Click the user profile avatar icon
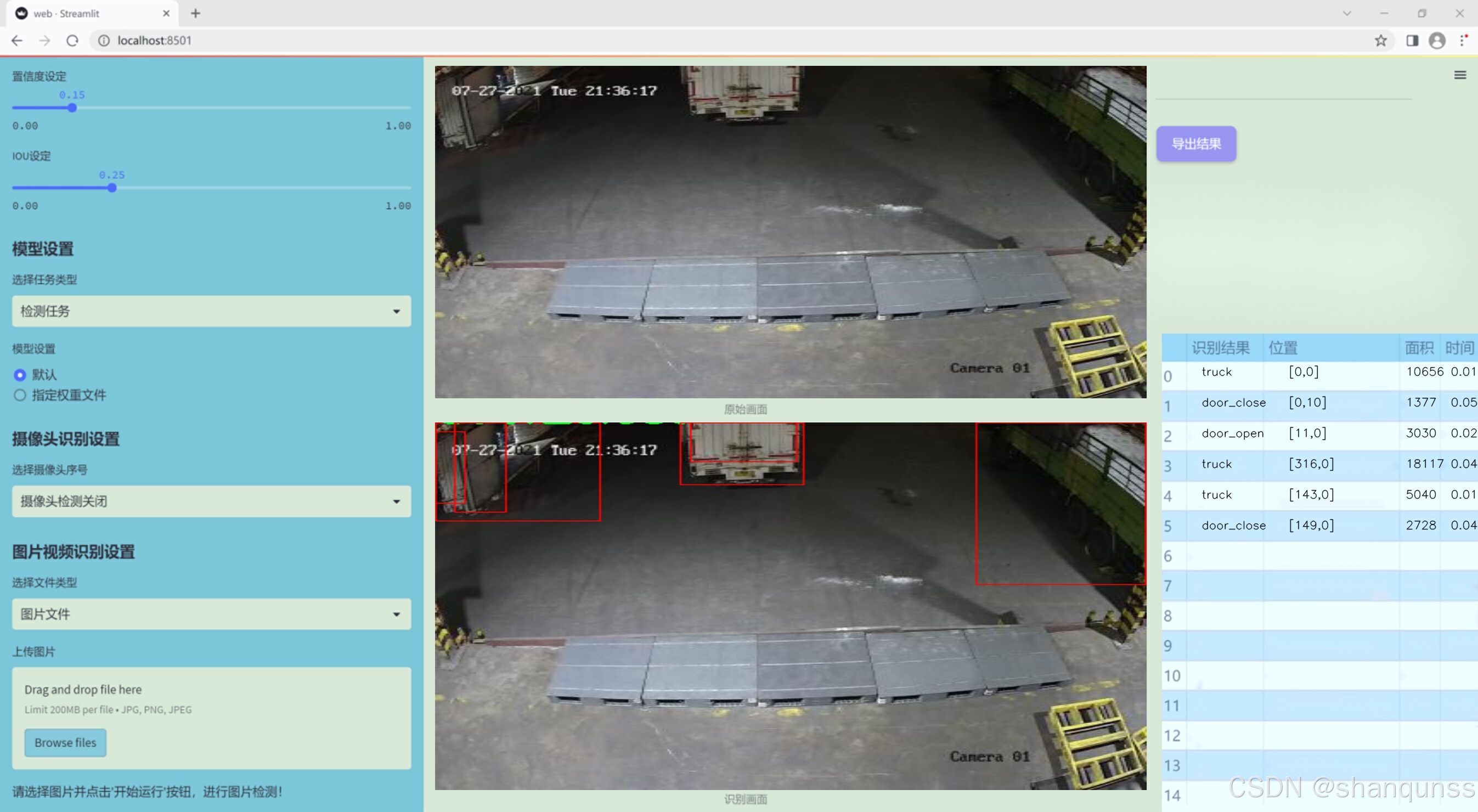Image resolution: width=1478 pixels, height=812 pixels. 1437,40
